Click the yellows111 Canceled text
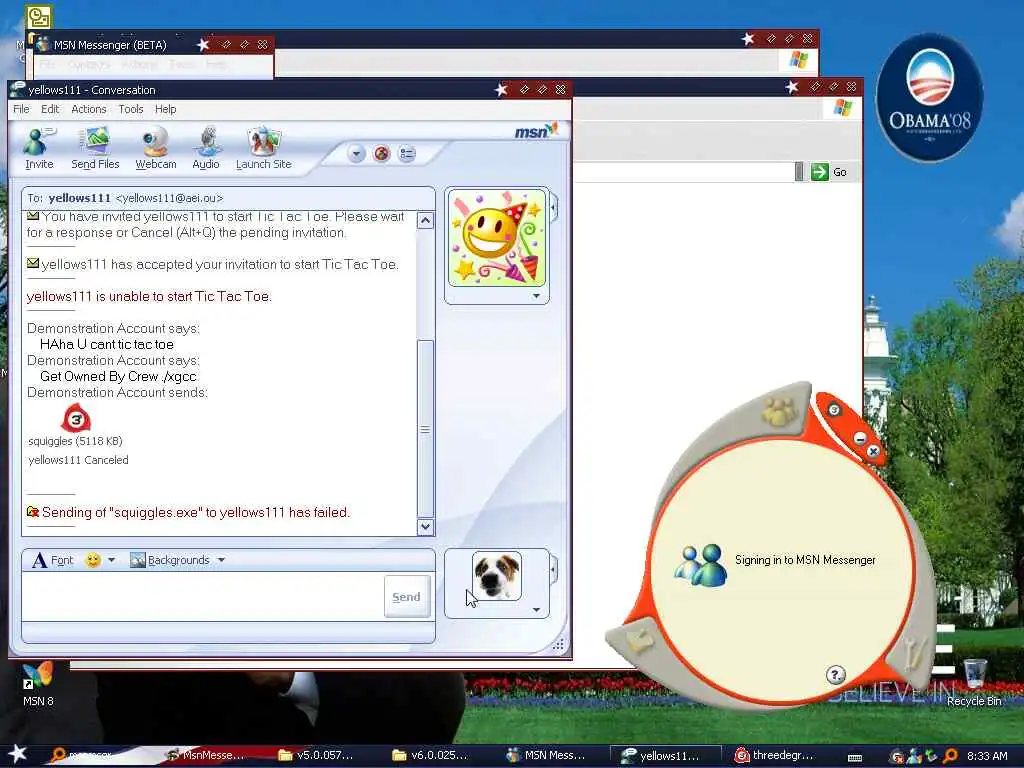Image resolution: width=1024 pixels, height=768 pixels. (78, 460)
